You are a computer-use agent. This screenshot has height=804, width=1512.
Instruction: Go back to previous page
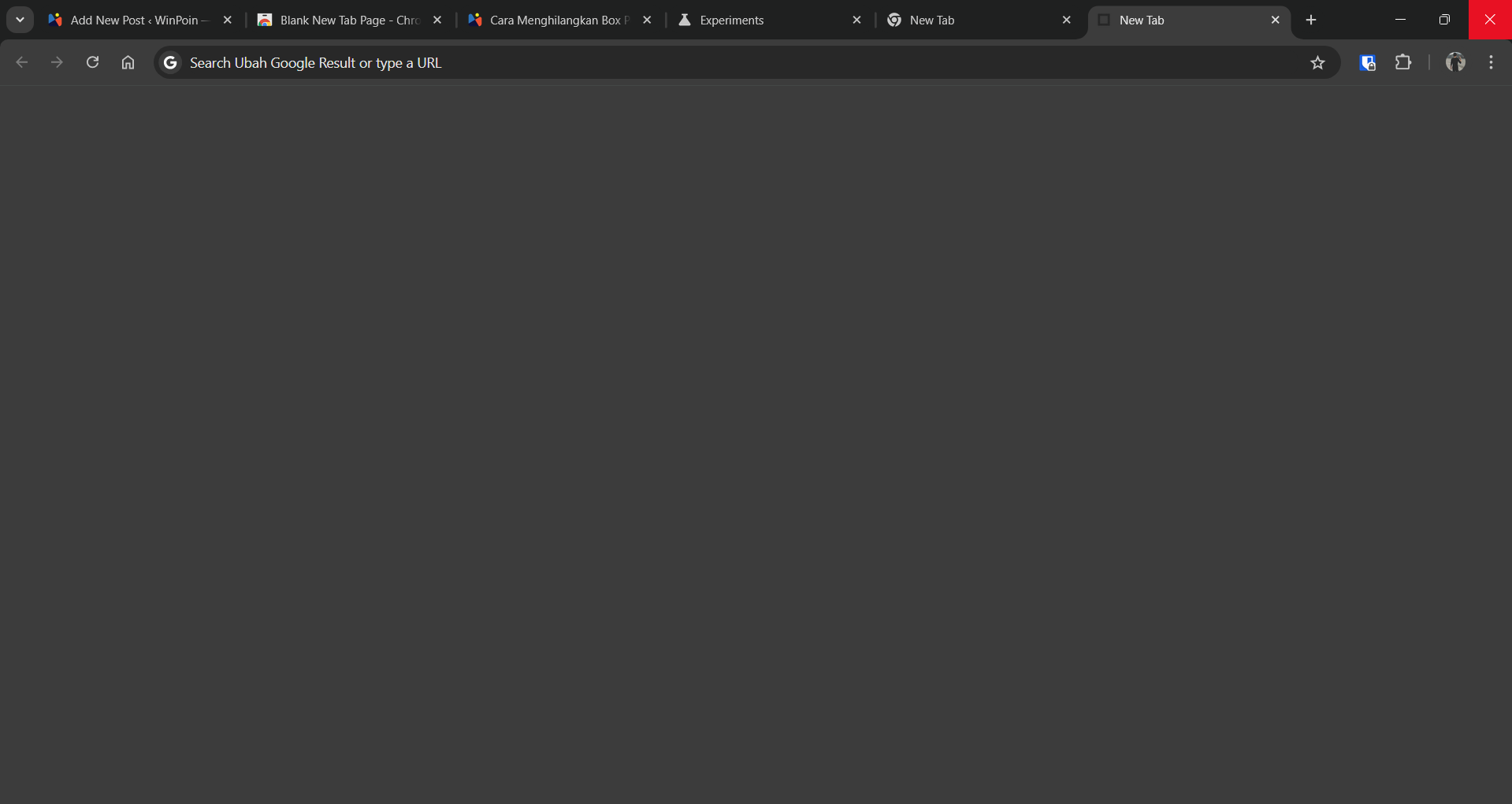pyautogui.click(x=22, y=62)
